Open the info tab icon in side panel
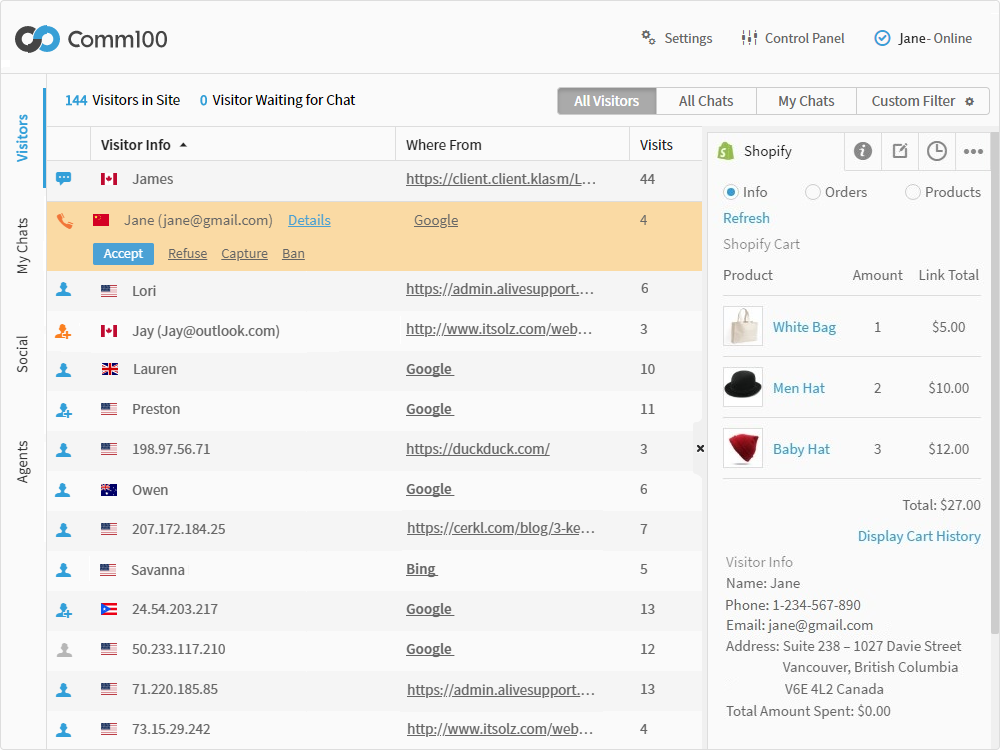 point(863,151)
